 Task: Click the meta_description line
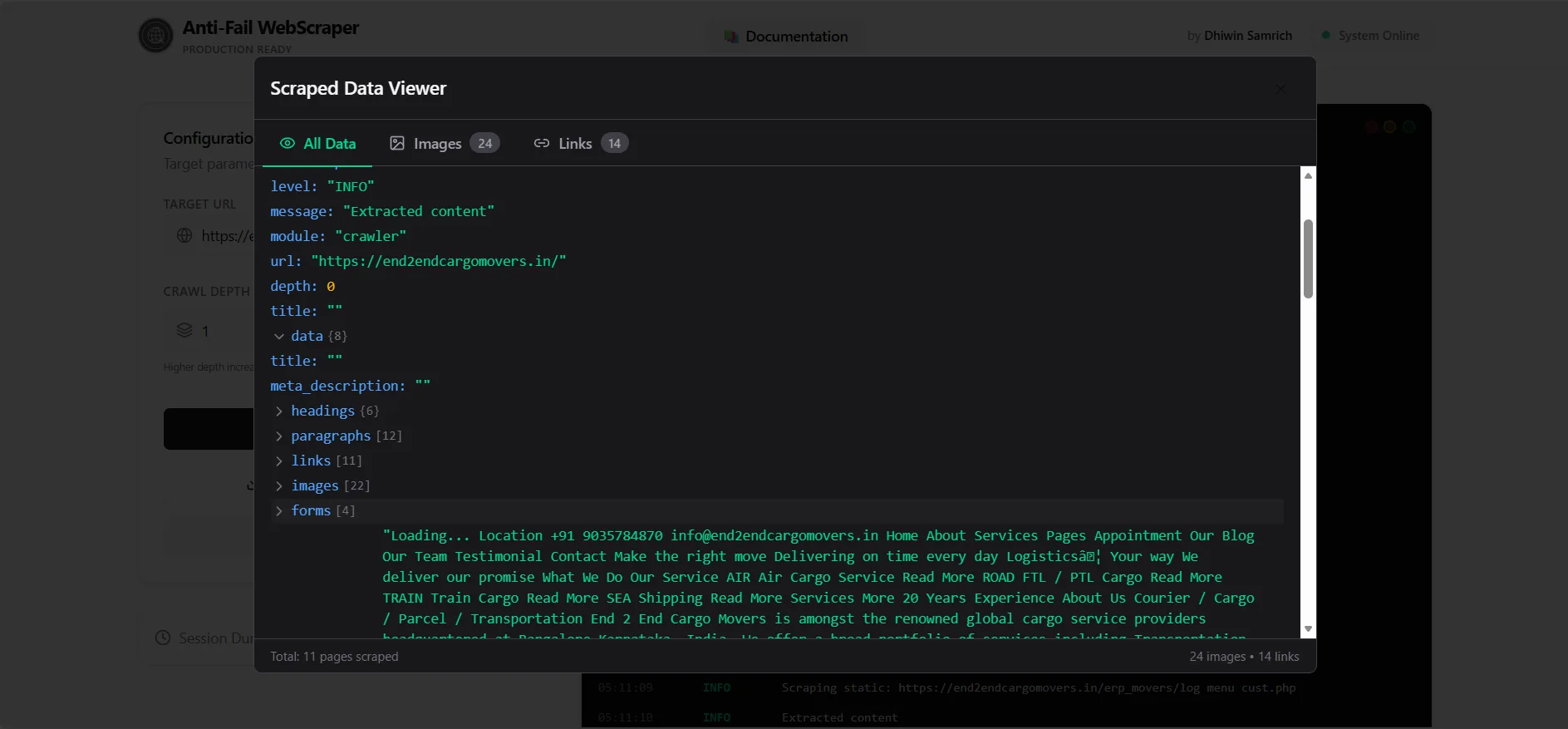(350, 386)
